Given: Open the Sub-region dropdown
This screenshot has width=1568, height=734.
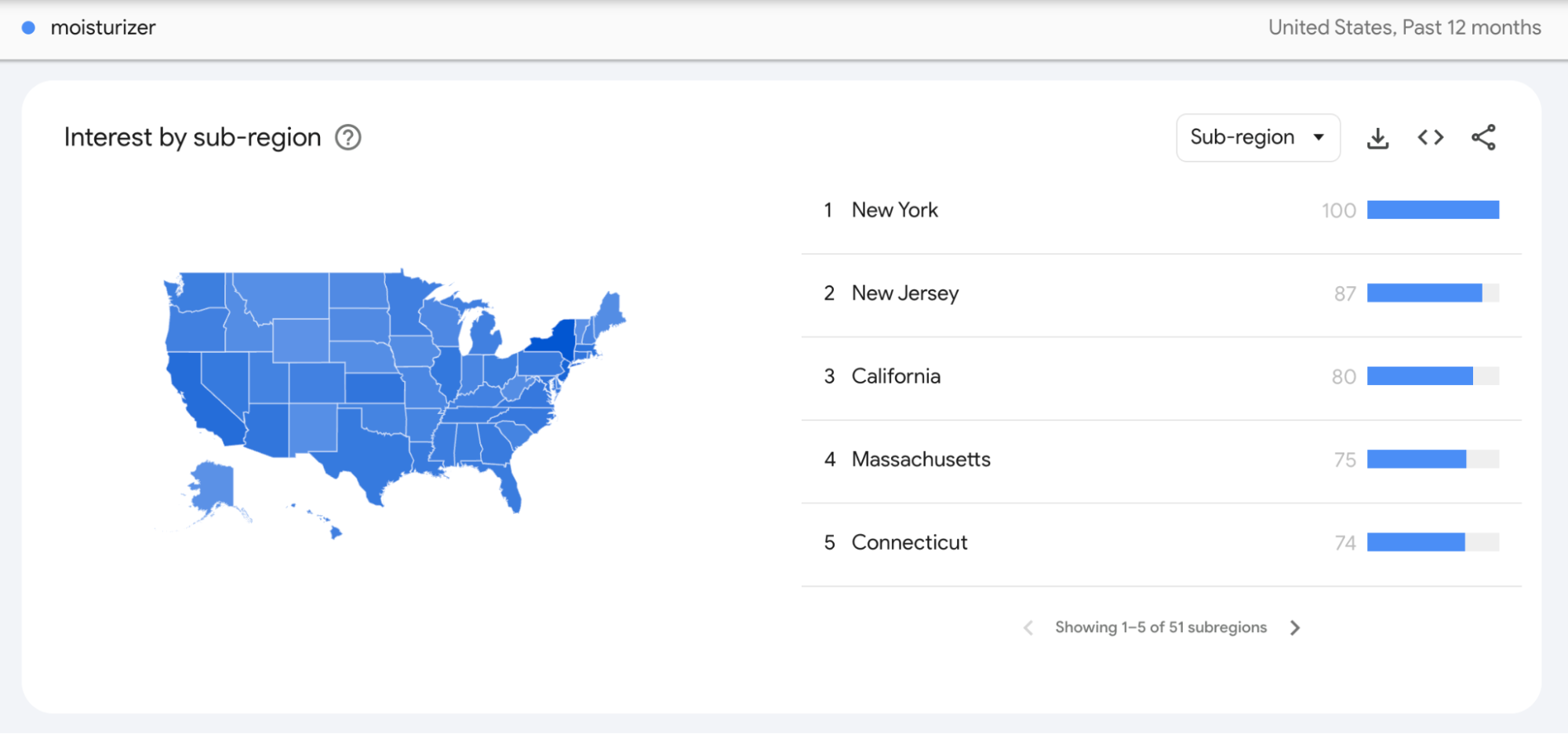Looking at the screenshot, I should [x=1258, y=136].
